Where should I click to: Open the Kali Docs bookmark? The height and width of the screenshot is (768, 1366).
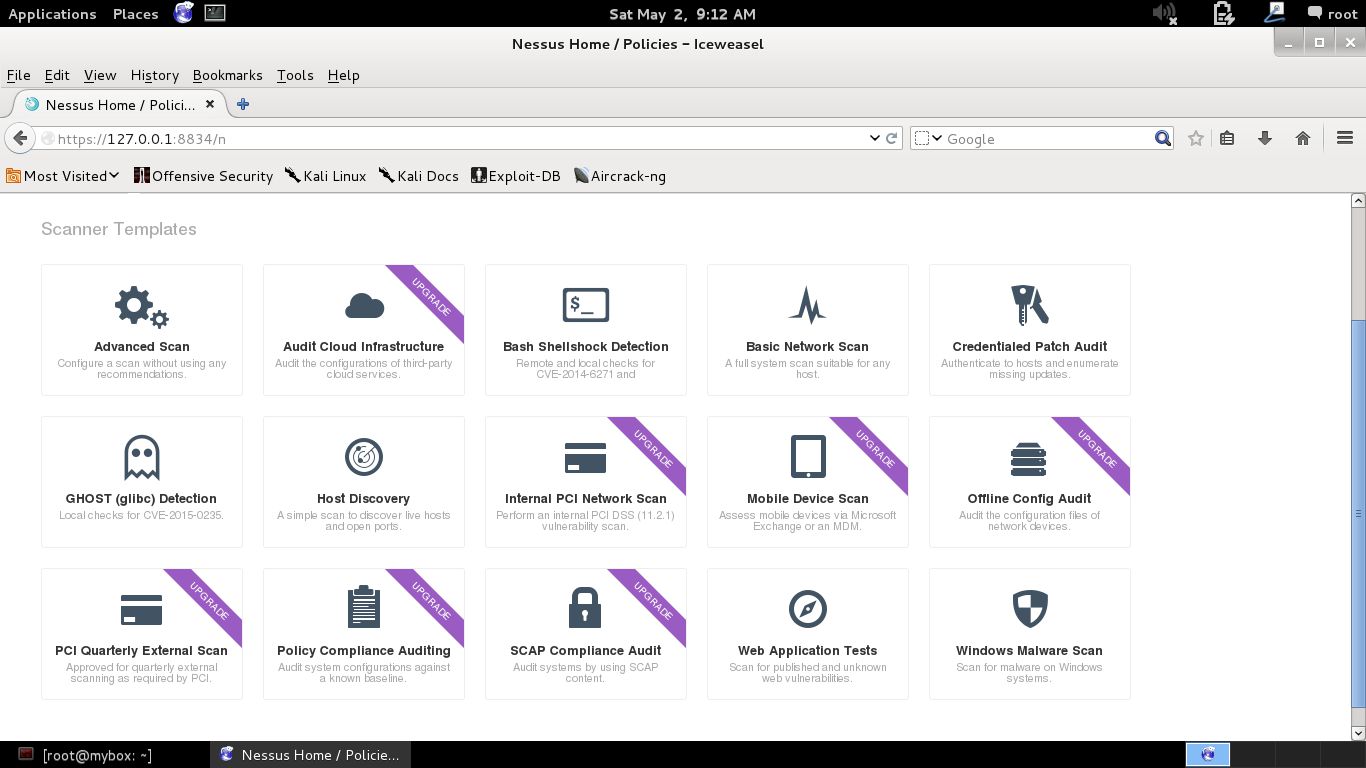[x=418, y=176]
